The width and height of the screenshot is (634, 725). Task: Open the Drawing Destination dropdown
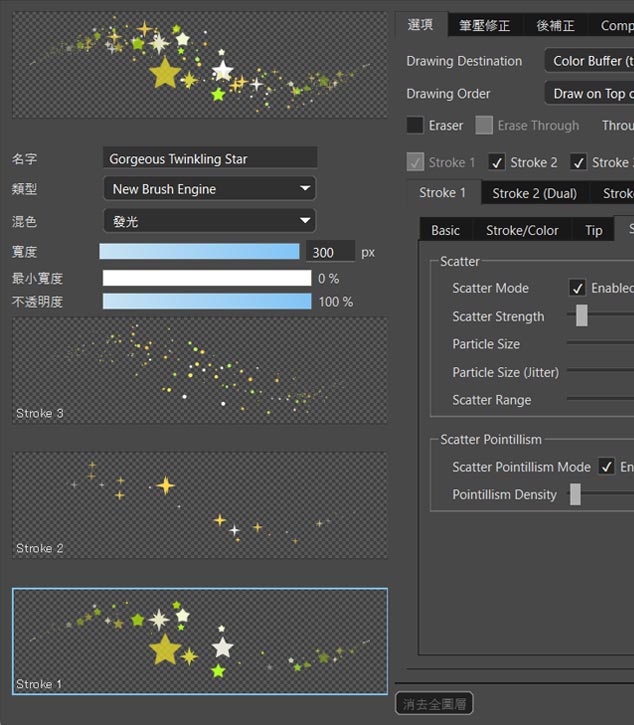click(590, 61)
